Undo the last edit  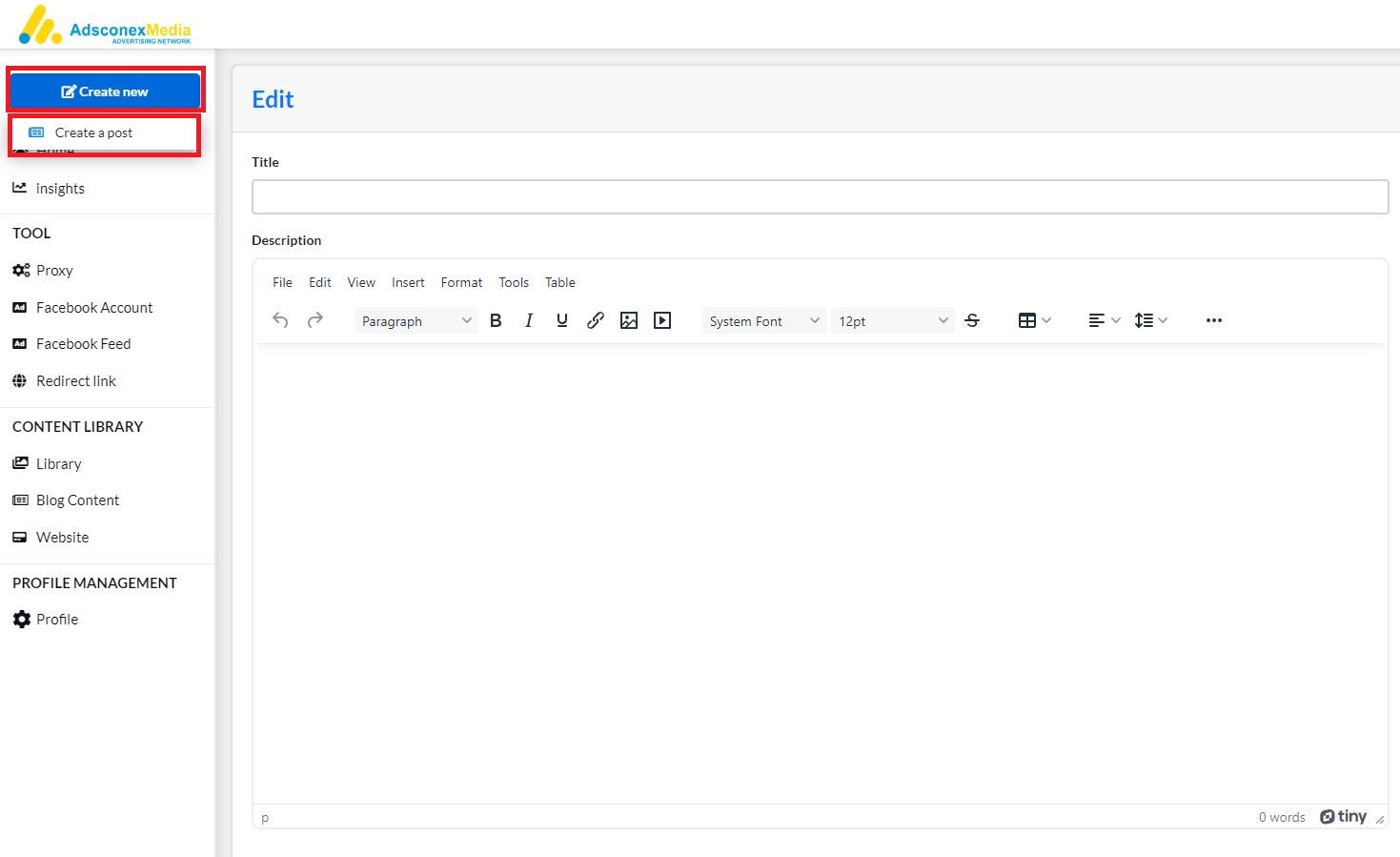click(280, 320)
